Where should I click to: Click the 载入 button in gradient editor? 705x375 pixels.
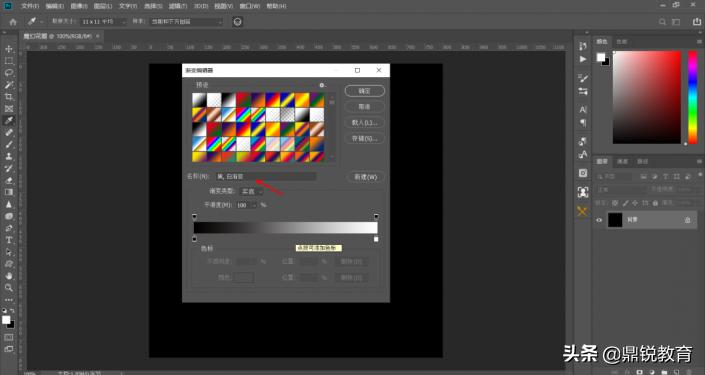click(x=365, y=122)
